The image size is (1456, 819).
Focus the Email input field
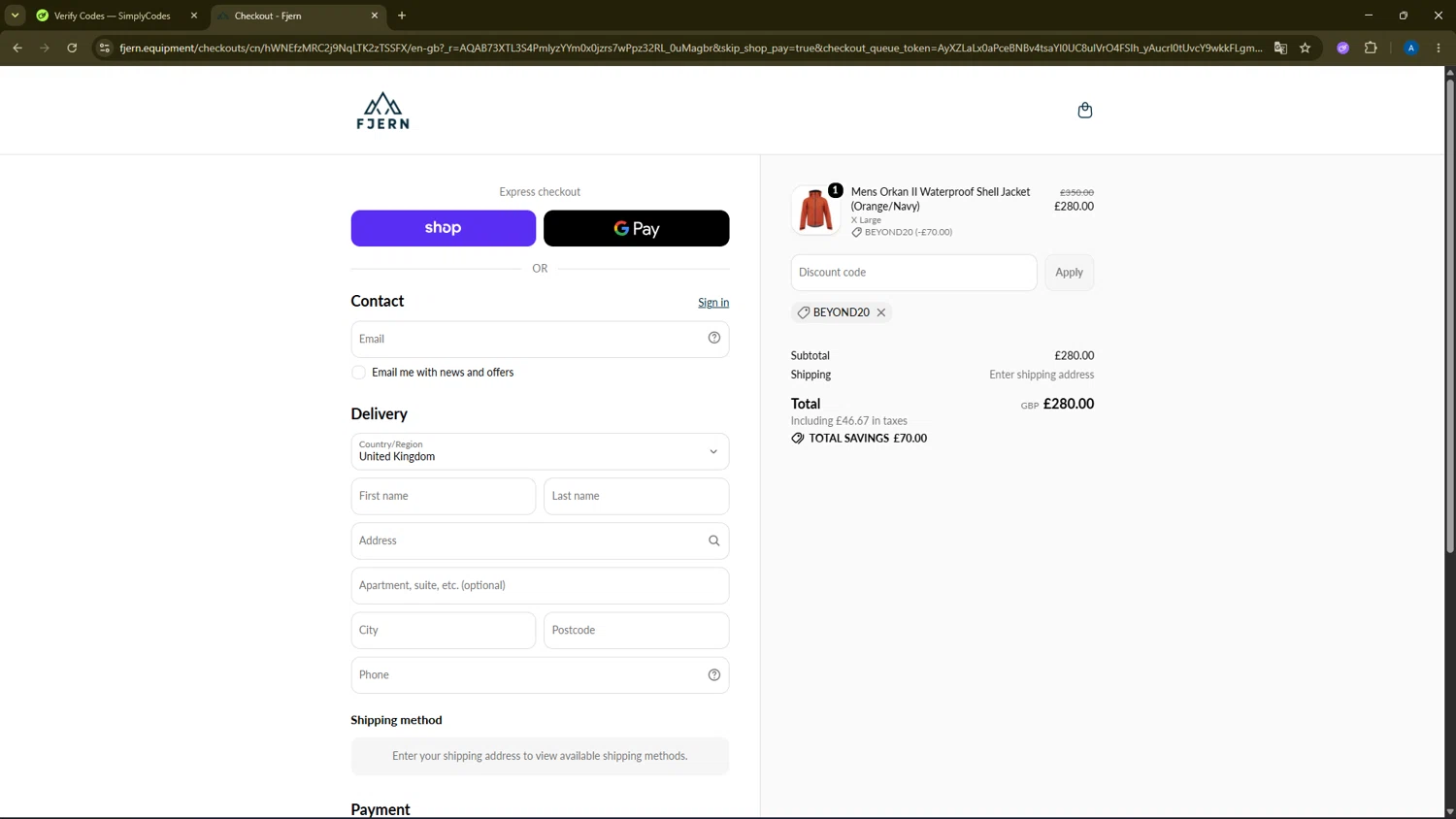pyautogui.click(x=540, y=339)
